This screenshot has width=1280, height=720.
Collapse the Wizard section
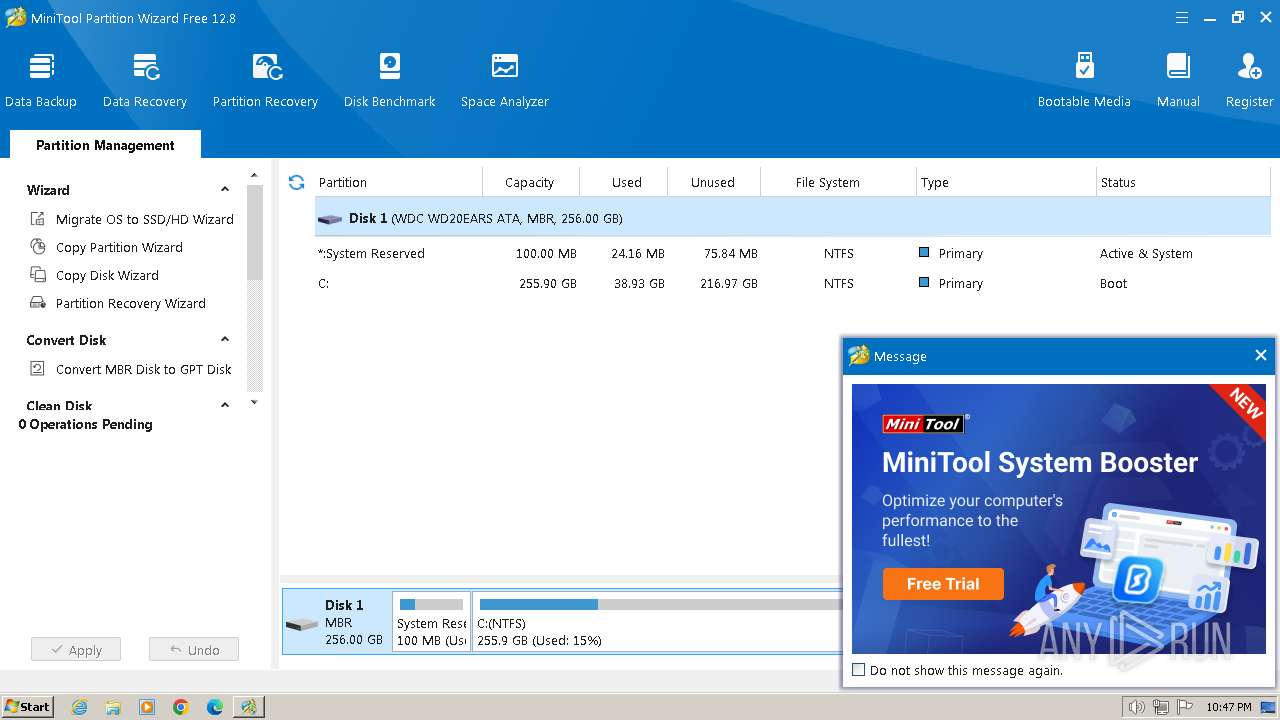[x=225, y=190]
